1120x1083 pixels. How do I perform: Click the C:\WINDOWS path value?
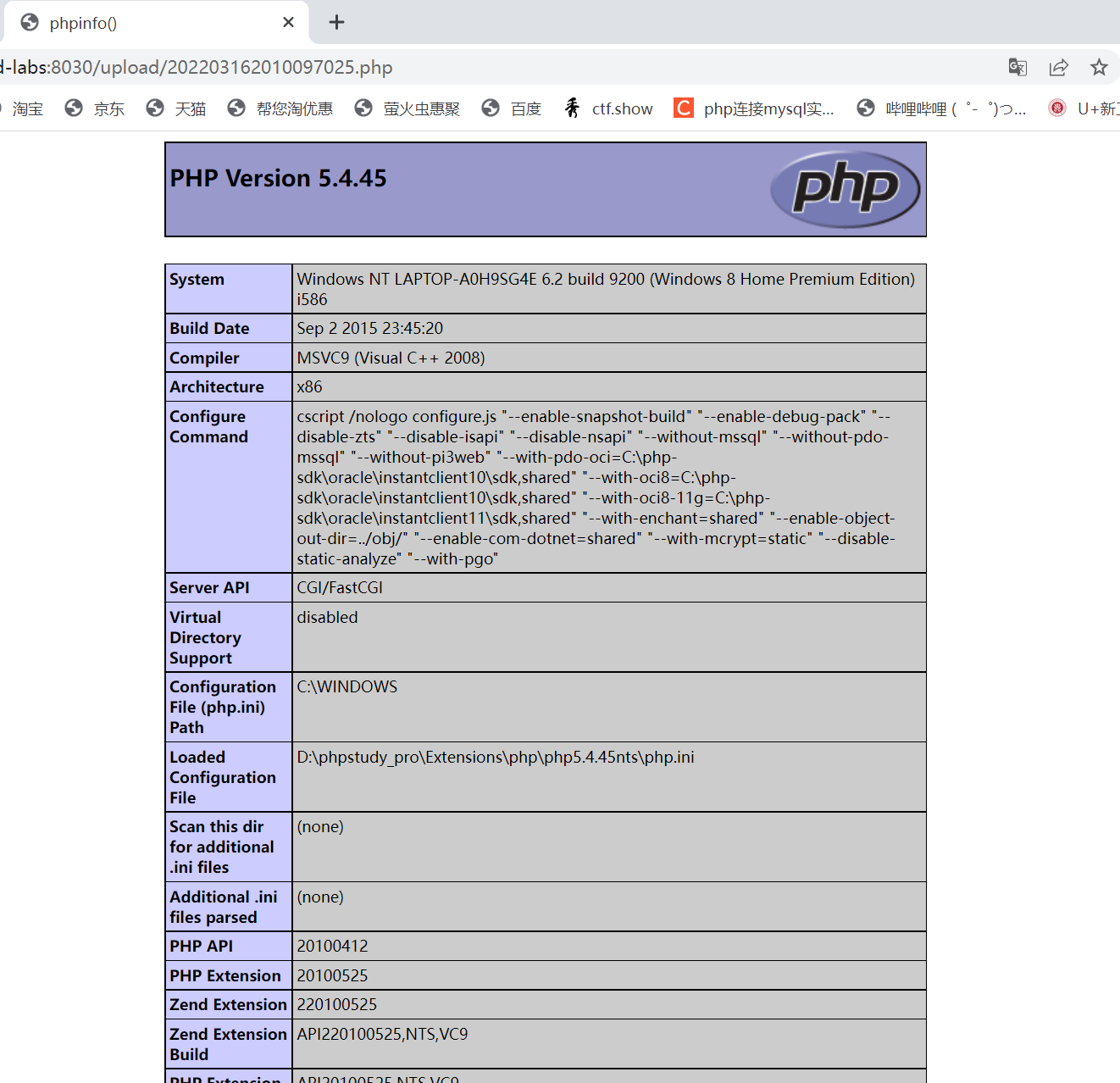tap(347, 686)
